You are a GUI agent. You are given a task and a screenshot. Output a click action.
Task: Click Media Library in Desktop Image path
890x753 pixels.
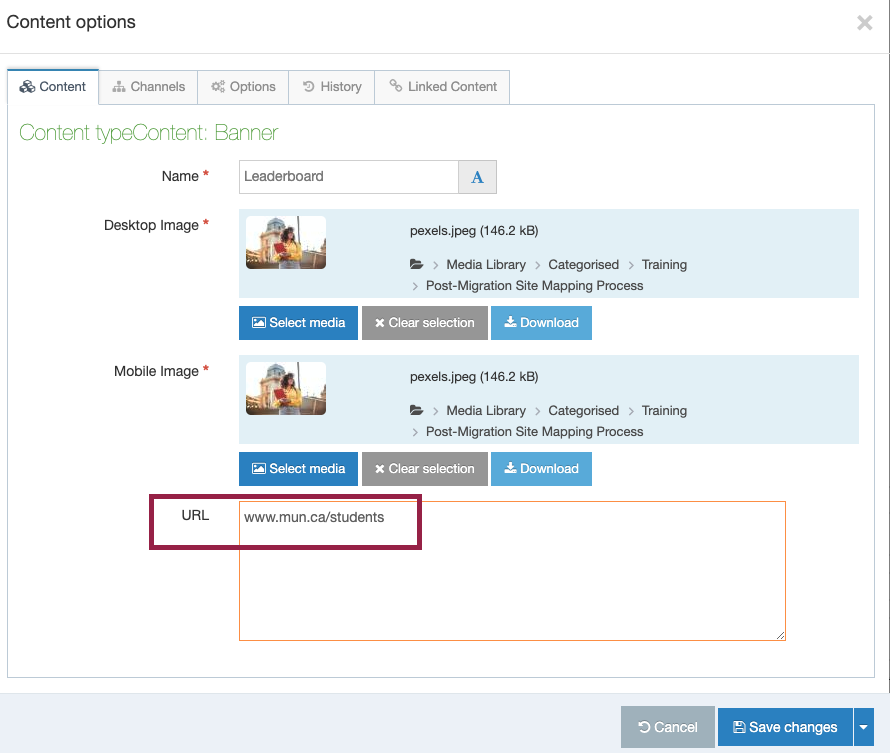click(486, 264)
